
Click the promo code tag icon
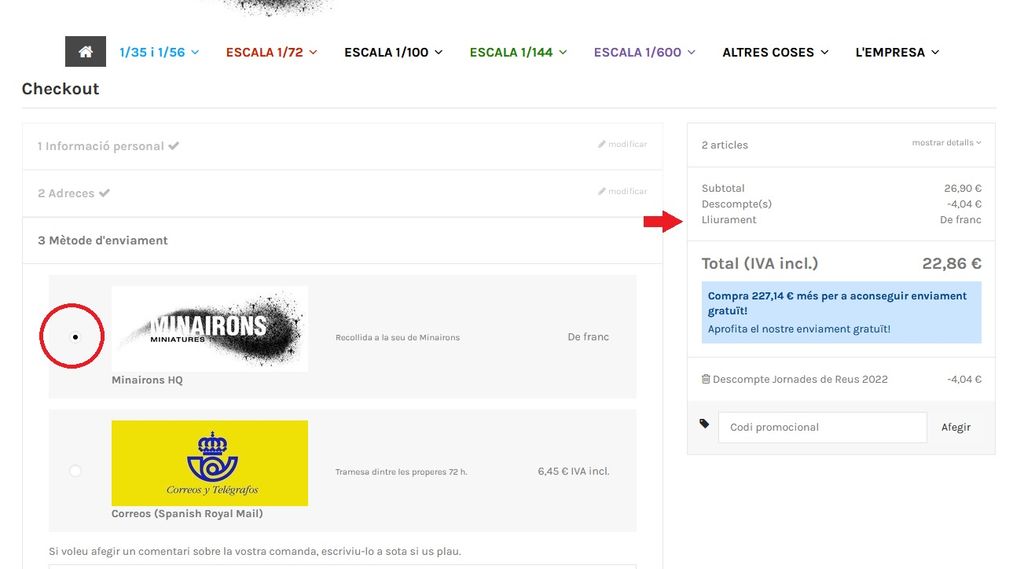[705, 425]
